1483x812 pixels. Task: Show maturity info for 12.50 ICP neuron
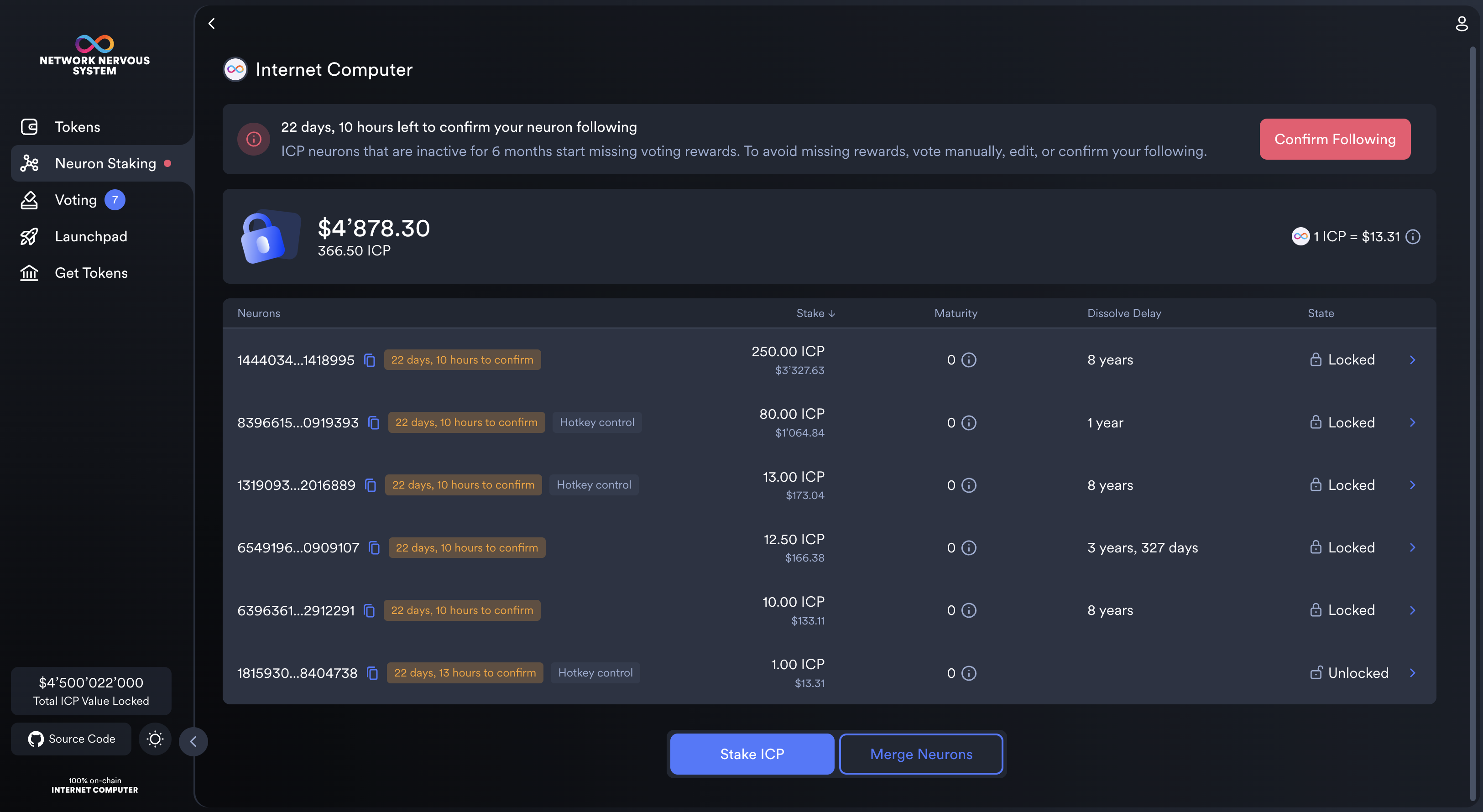coord(969,548)
